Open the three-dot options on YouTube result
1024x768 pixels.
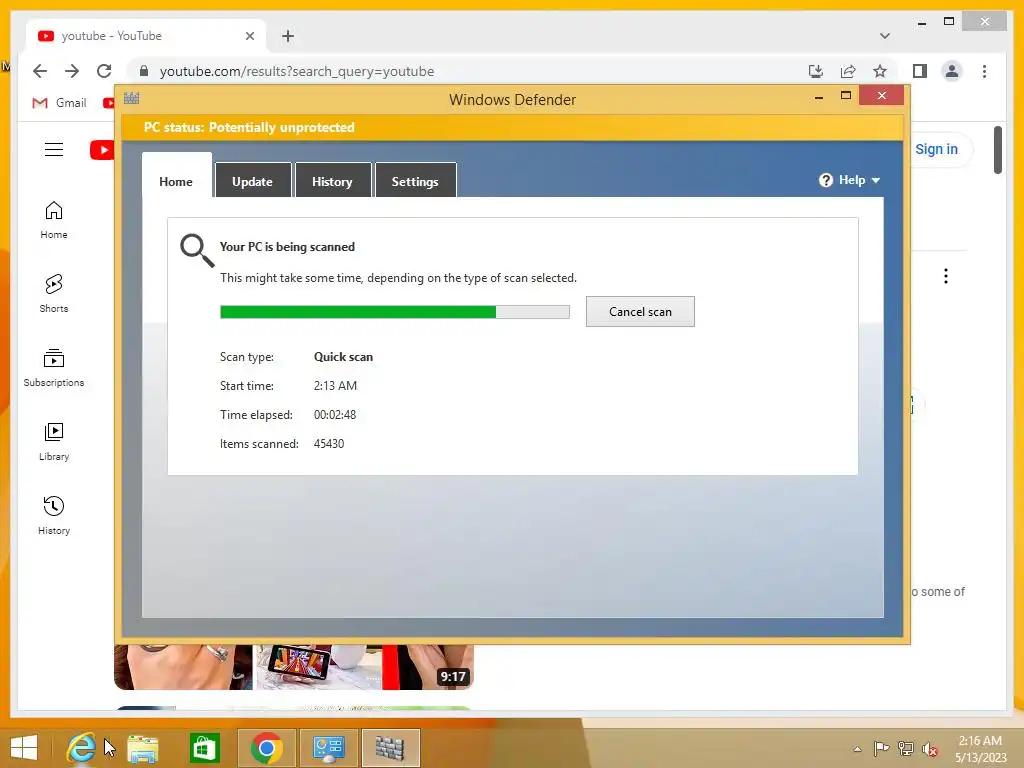946,276
